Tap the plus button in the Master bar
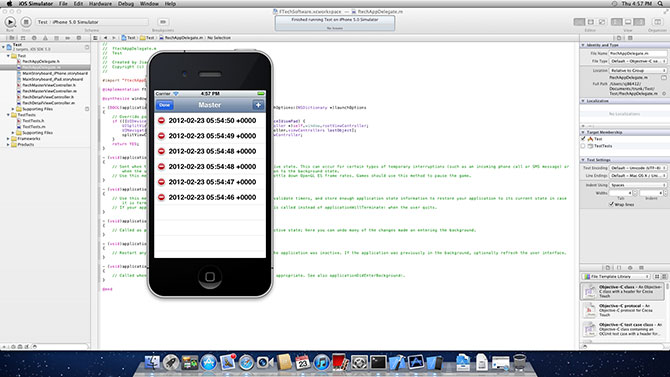The height and width of the screenshot is (377, 670). (x=258, y=105)
